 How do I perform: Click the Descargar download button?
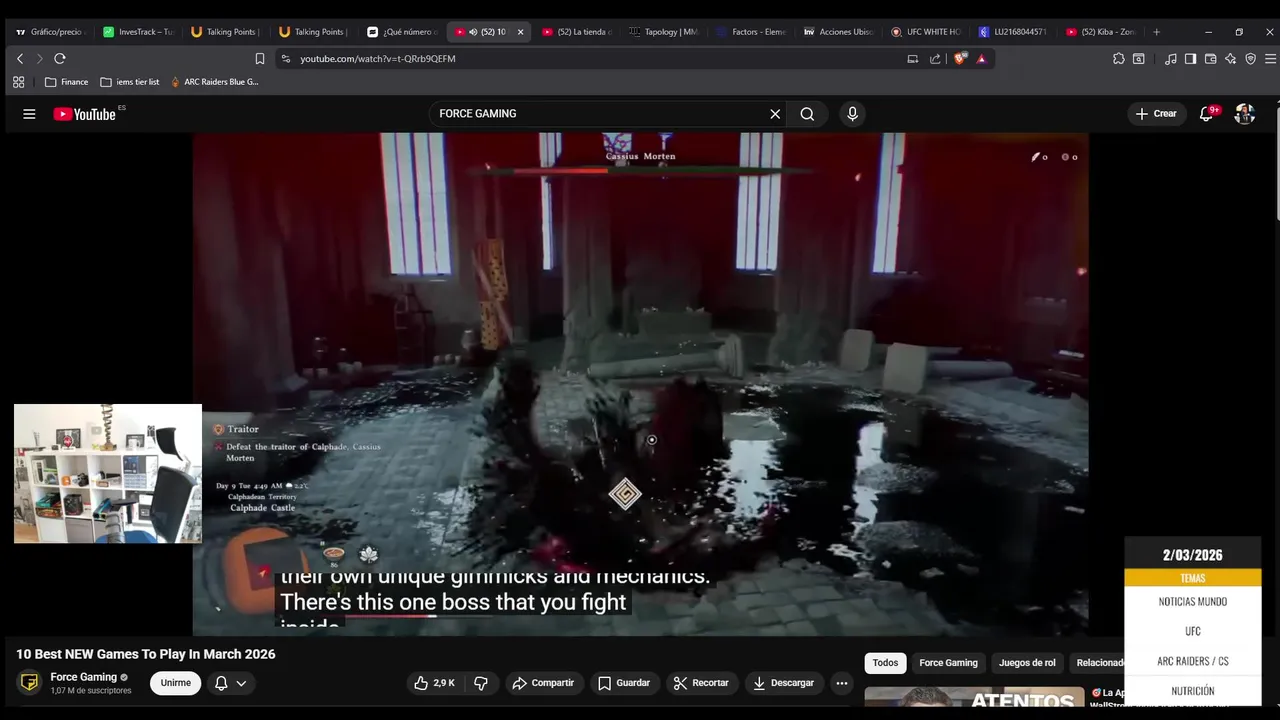click(x=784, y=683)
